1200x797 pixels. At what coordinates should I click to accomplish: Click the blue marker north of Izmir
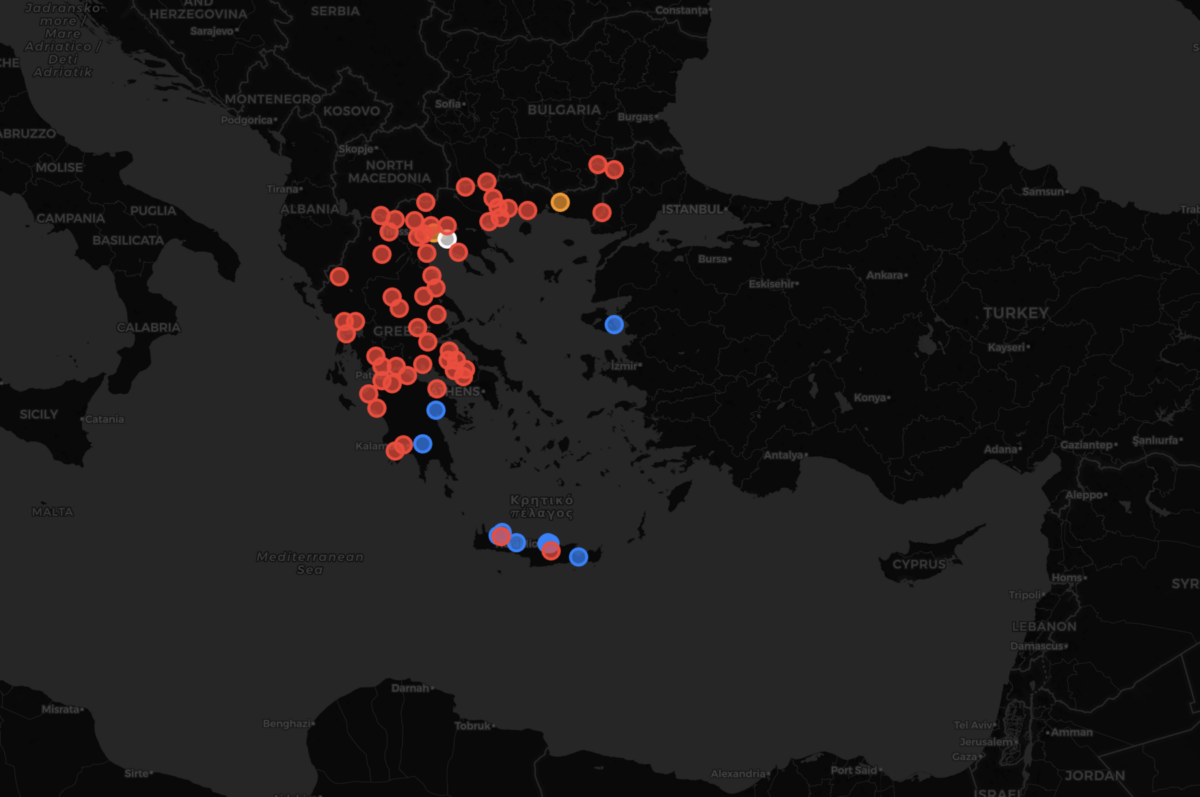click(x=614, y=324)
